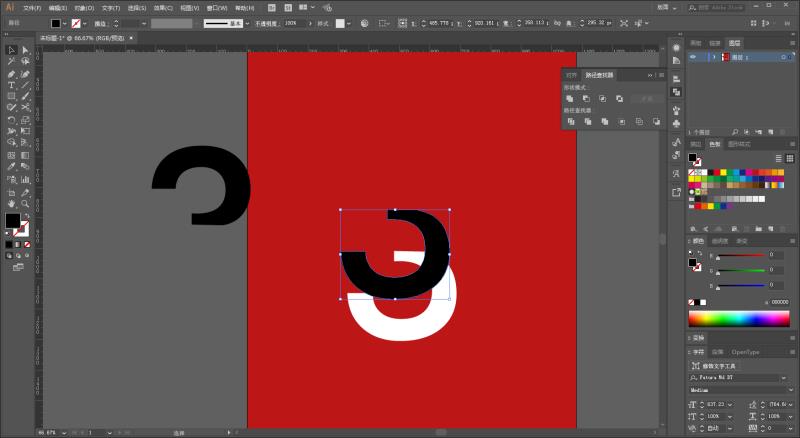
Task: Select the Scissors tool
Action: pos(25,108)
